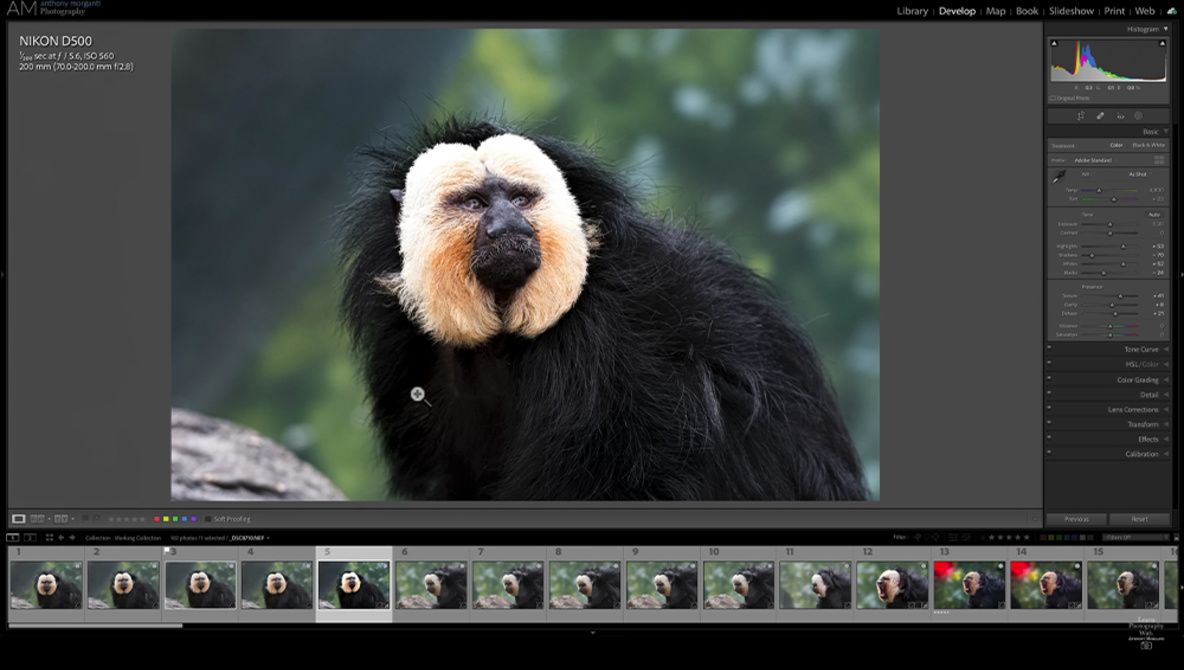
Task: Pick the White Balance eyedropper tool
Action: click(x=1059, y=177)
